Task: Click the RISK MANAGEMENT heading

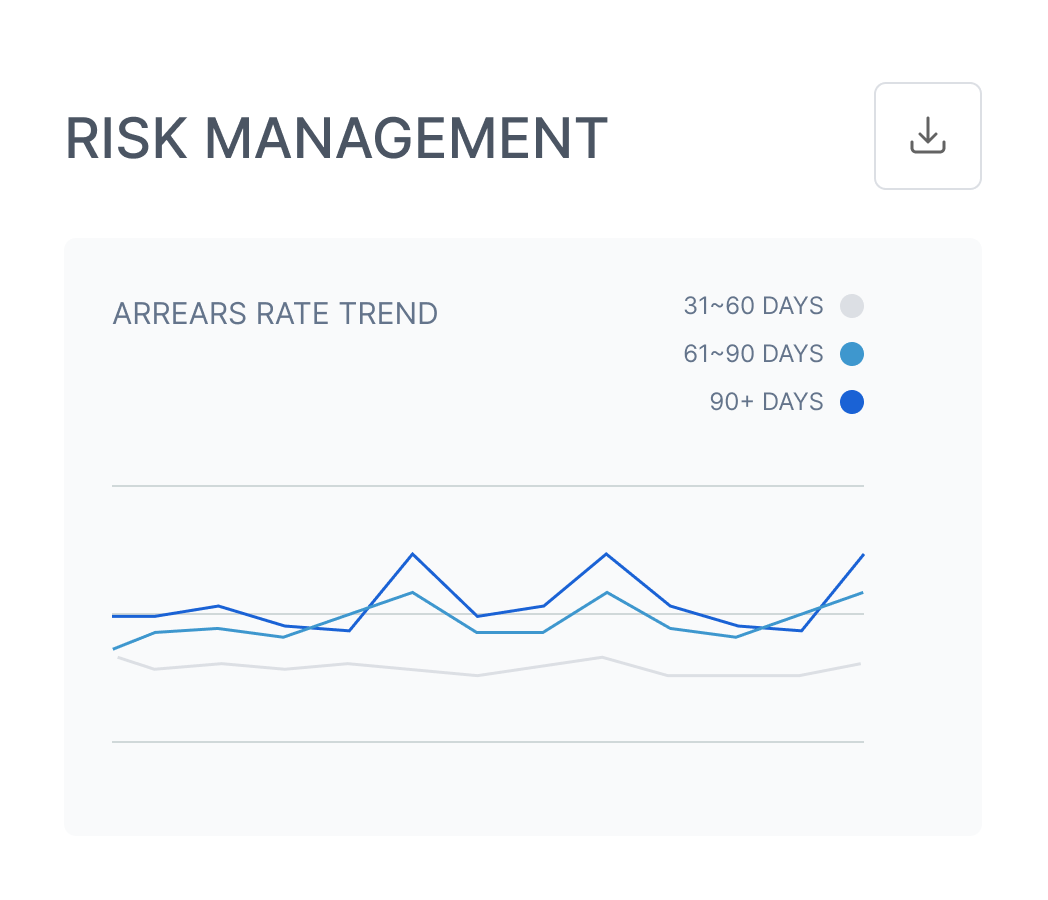Action: [336, 138]
